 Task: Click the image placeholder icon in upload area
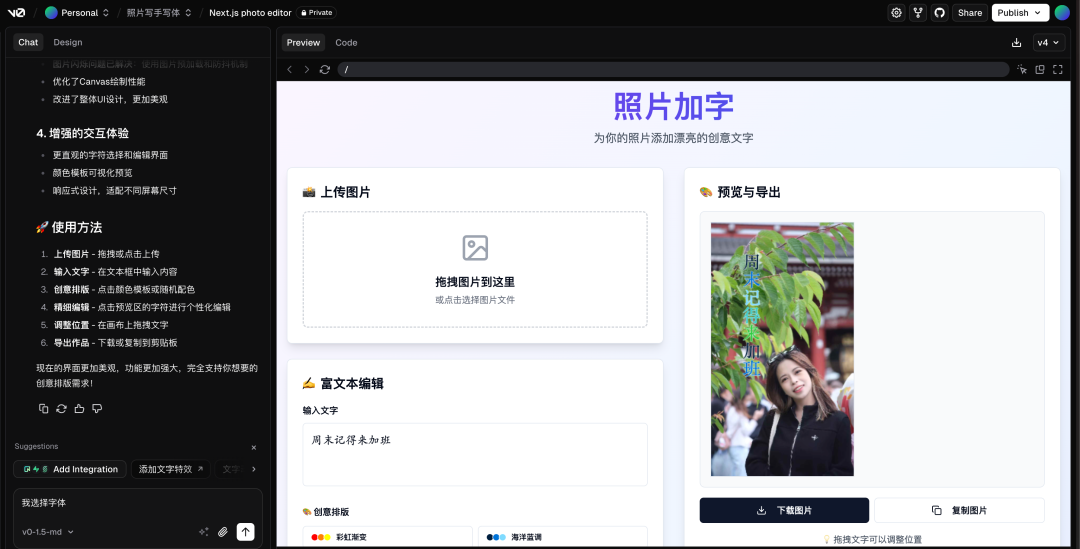[x=475, y=248]
